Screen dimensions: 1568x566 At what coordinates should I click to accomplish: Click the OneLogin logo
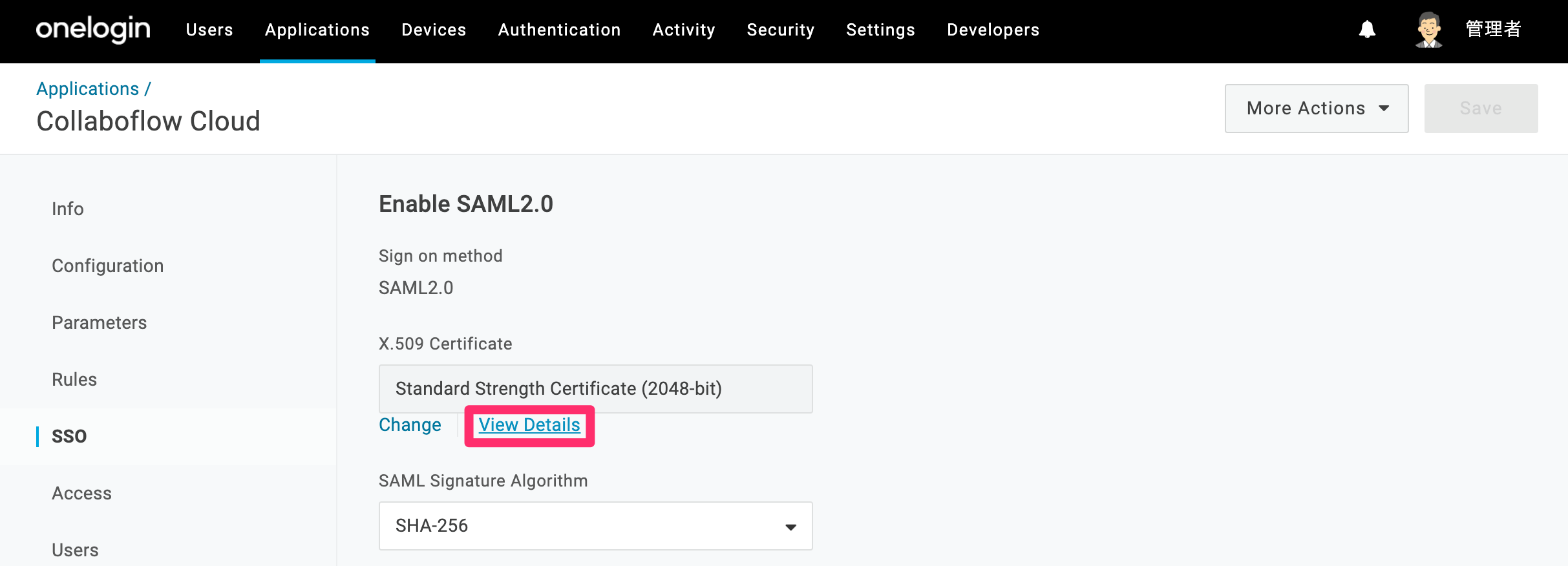point(93,30)
